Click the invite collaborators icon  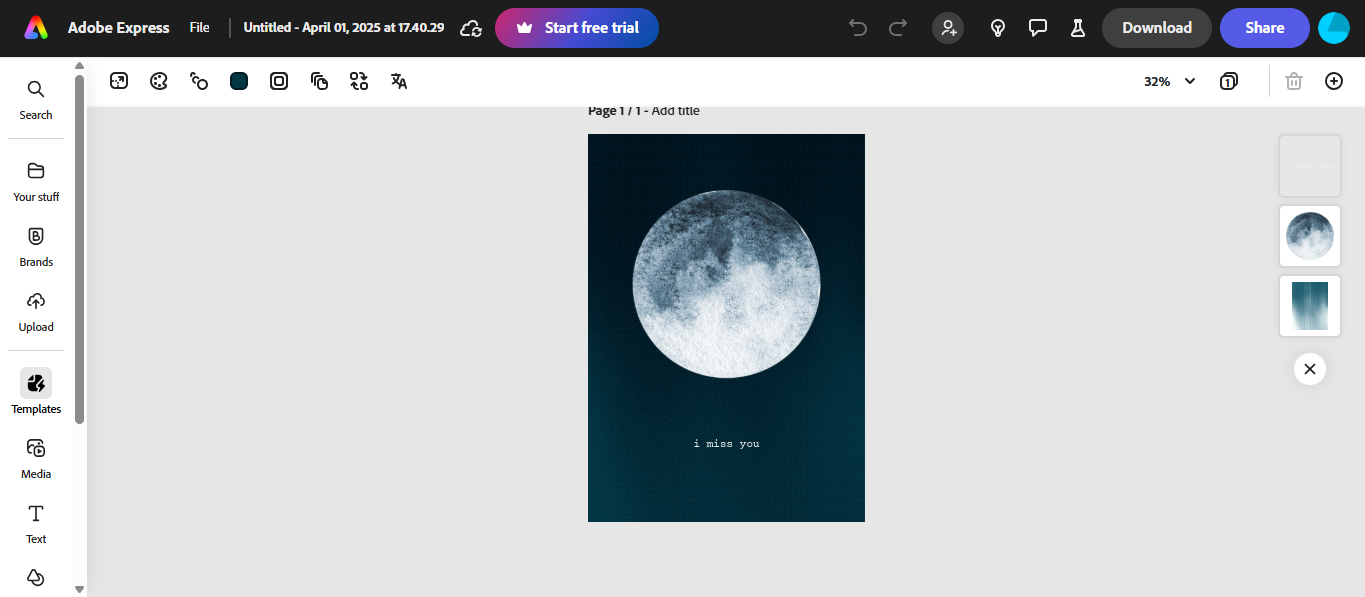point(947,28)
